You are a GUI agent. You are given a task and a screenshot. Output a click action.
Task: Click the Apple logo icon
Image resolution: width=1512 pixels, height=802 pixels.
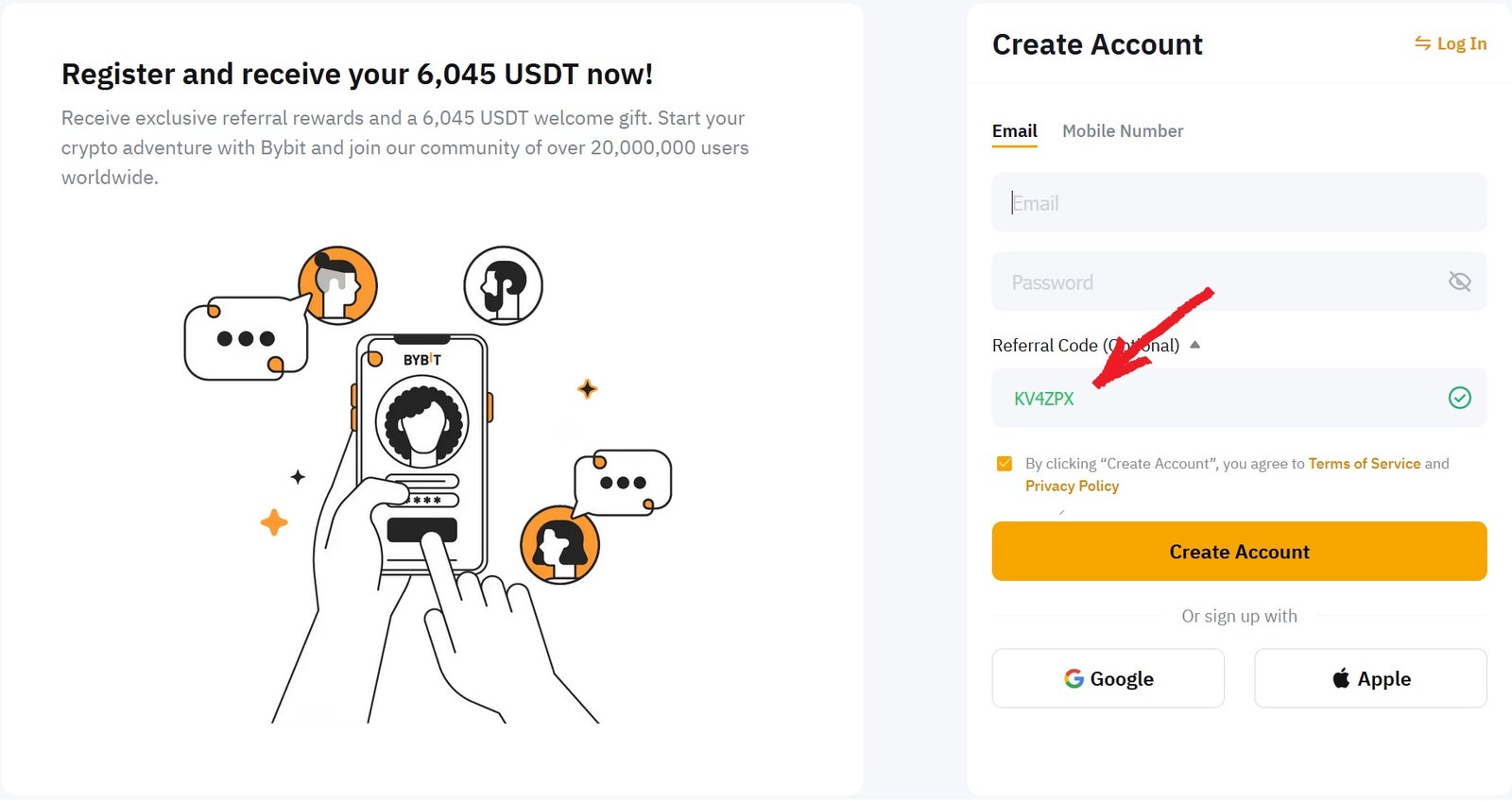[x=1341, y=678]
